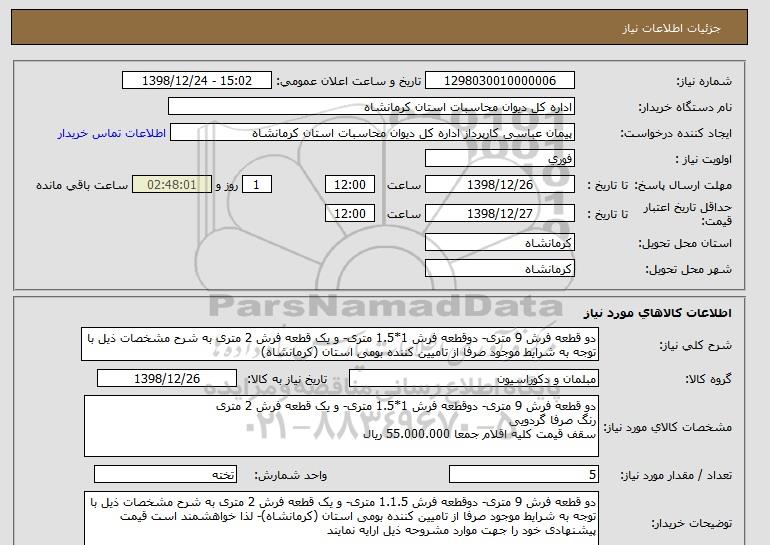Screen dimensions: 770x545
Task: Select the نام دستگاه خریدار field
Action: [371, 107]
